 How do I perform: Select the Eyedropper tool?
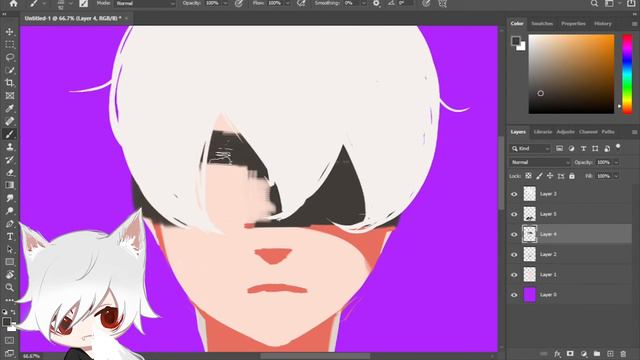click(x=10, y=108)
